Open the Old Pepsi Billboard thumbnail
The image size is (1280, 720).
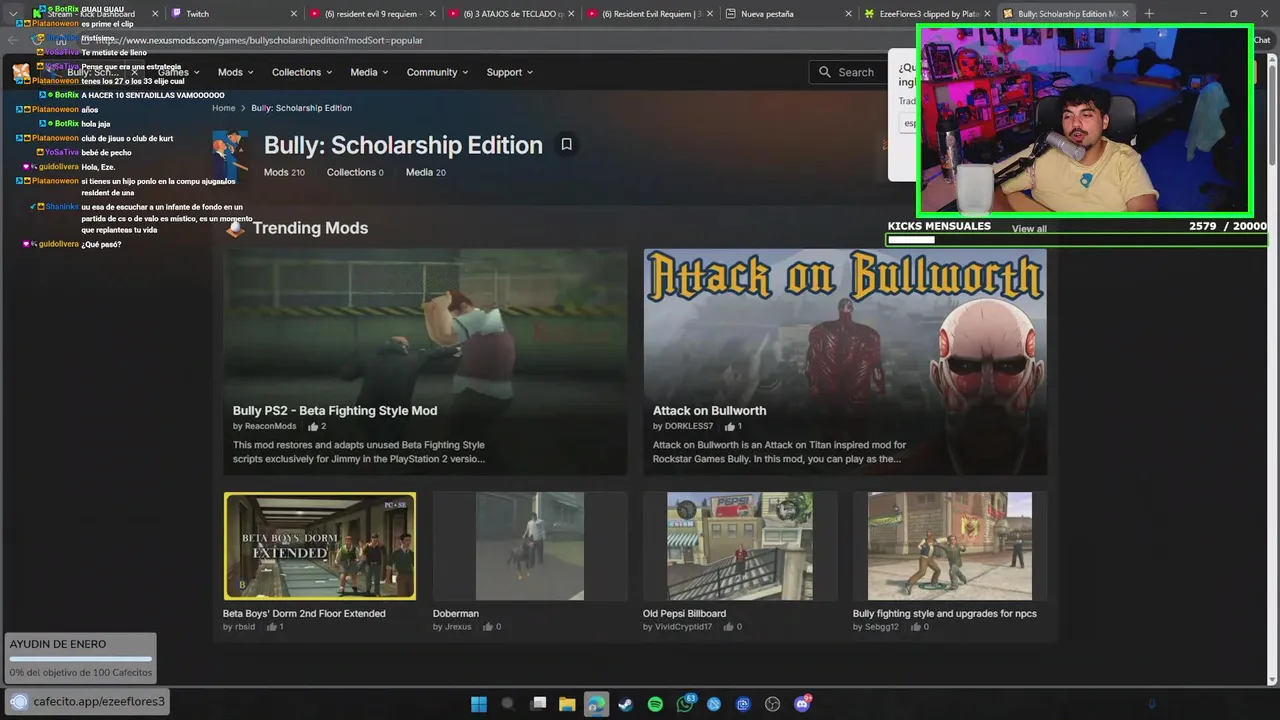(740, 546)
